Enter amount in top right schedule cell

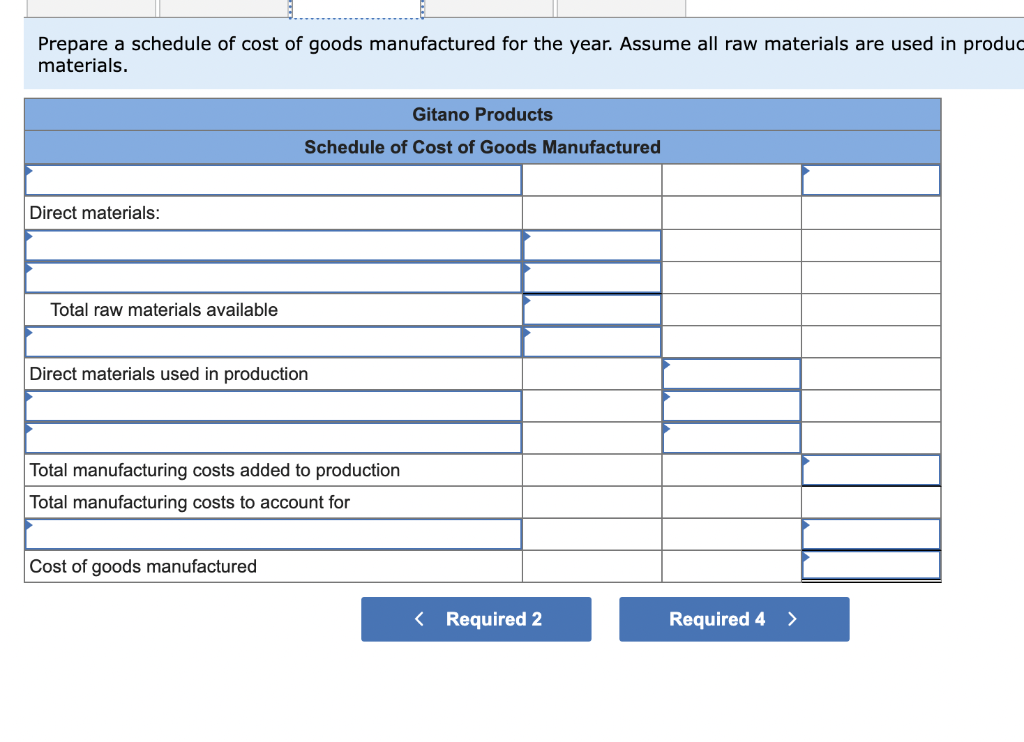point(870,180)
